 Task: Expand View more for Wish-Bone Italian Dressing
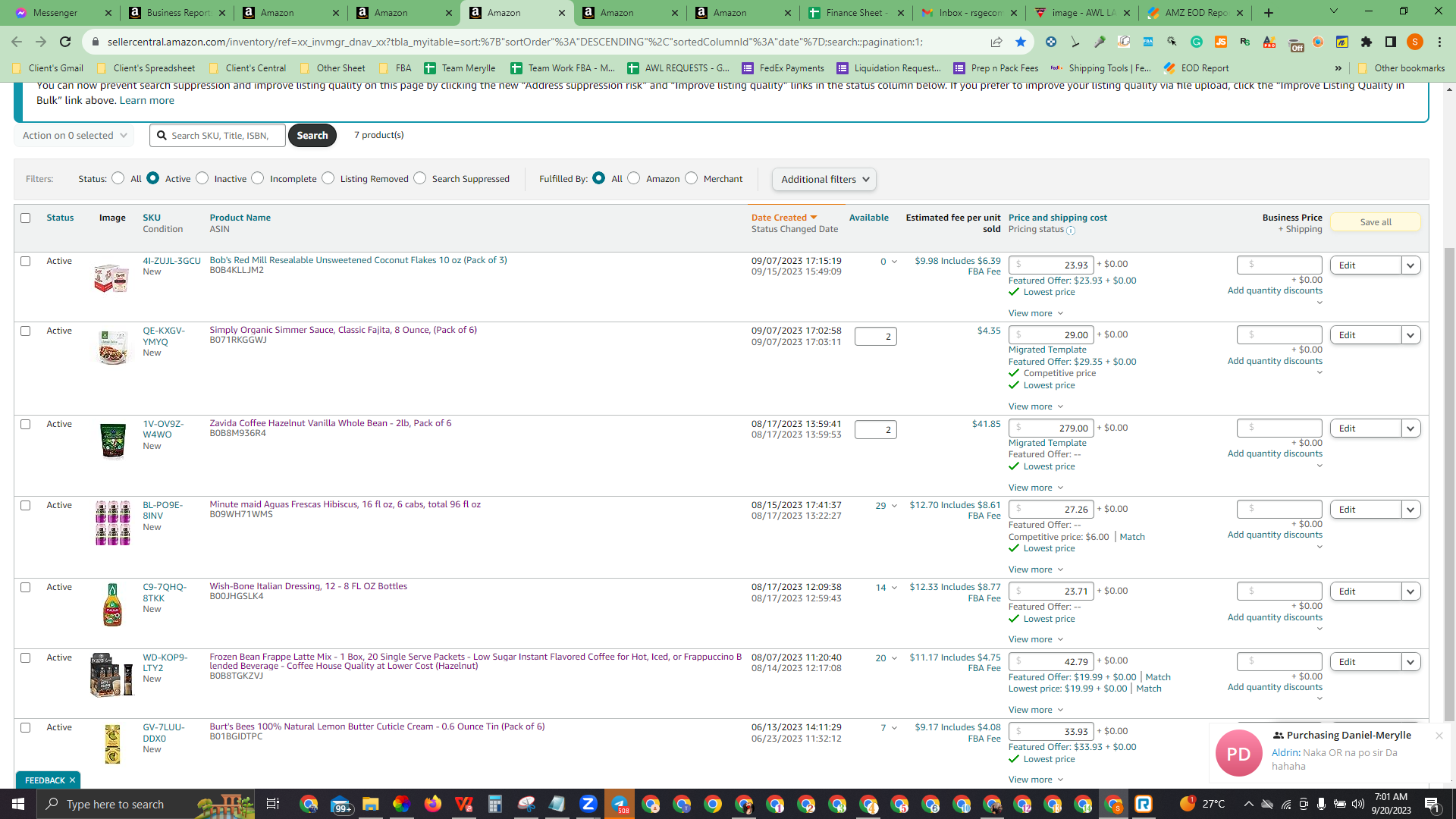pyautogui.click(x=1036, y=640)
